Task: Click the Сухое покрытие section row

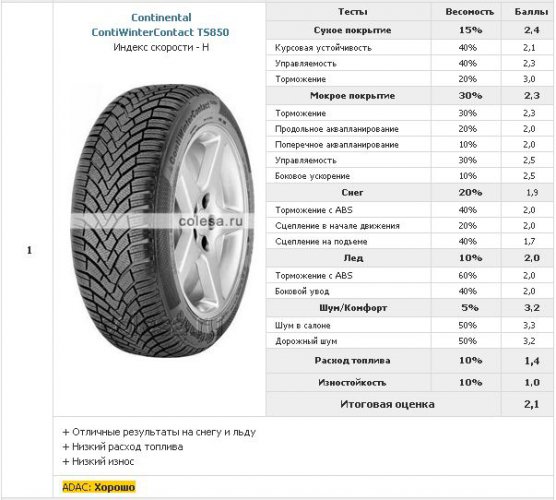Action: [x=410, y=30]
